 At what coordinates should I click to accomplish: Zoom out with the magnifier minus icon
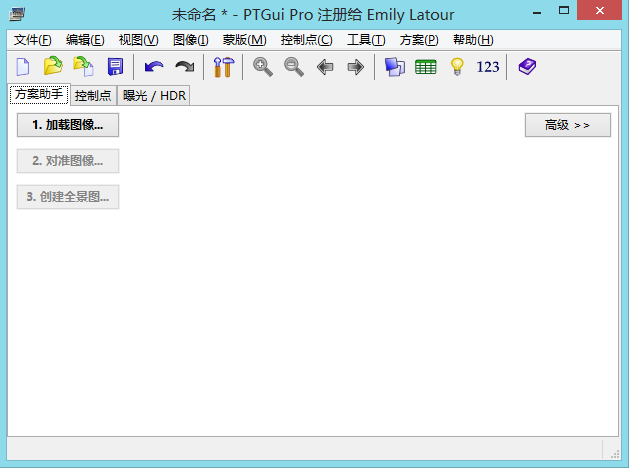point(294,67)
